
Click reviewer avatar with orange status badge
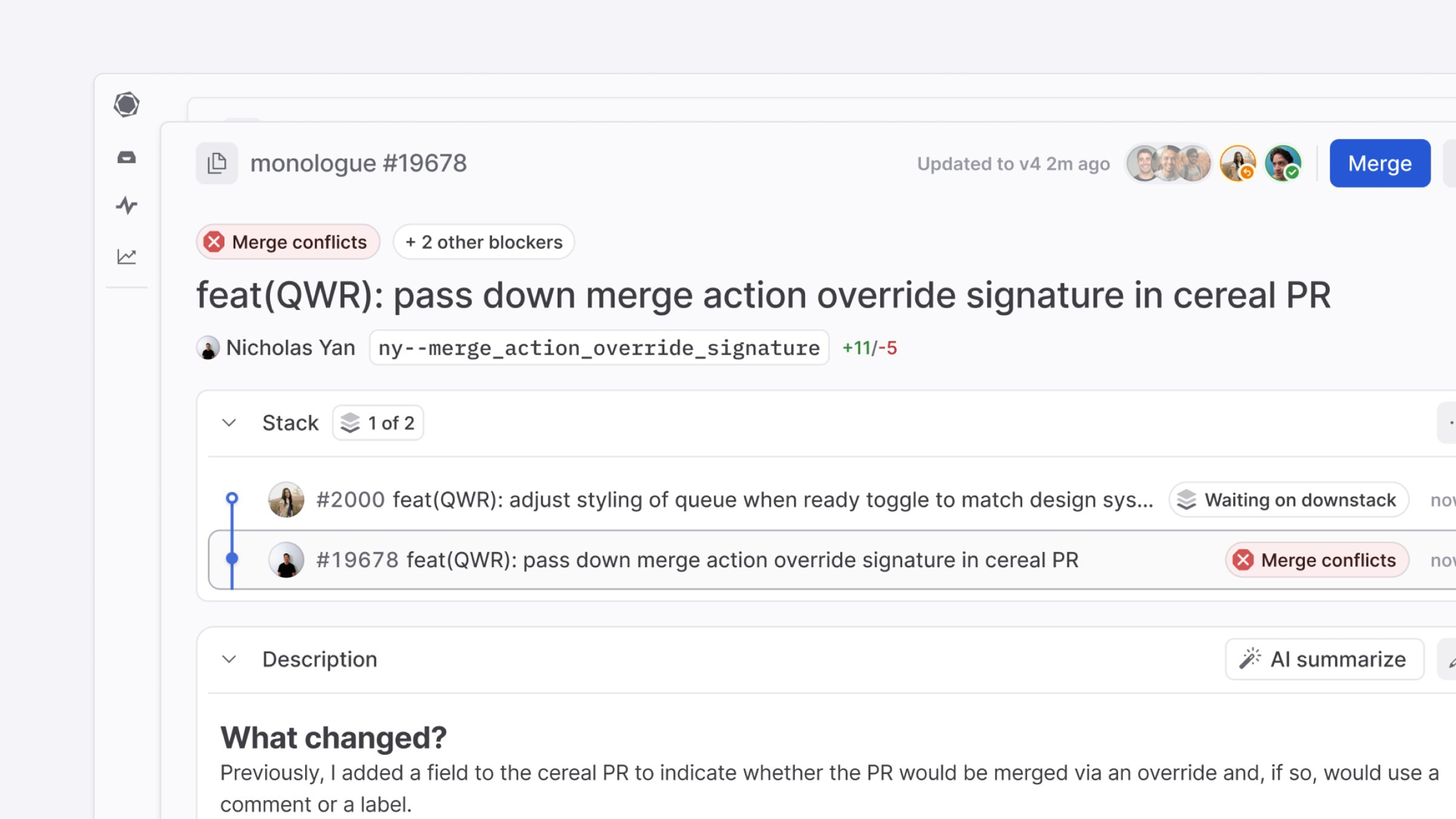tap(1238, 163)
